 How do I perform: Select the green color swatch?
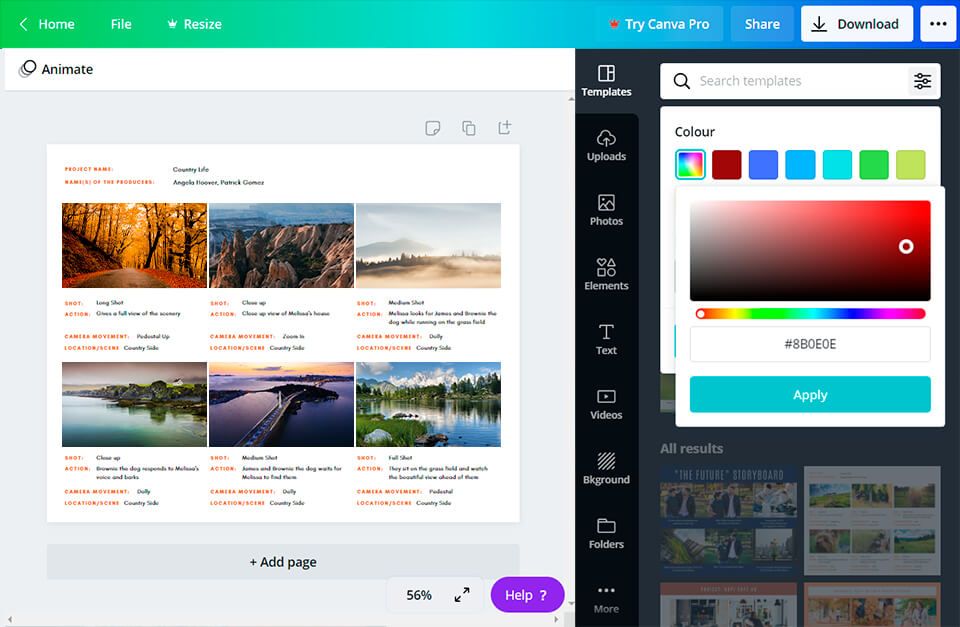[873, 164]
